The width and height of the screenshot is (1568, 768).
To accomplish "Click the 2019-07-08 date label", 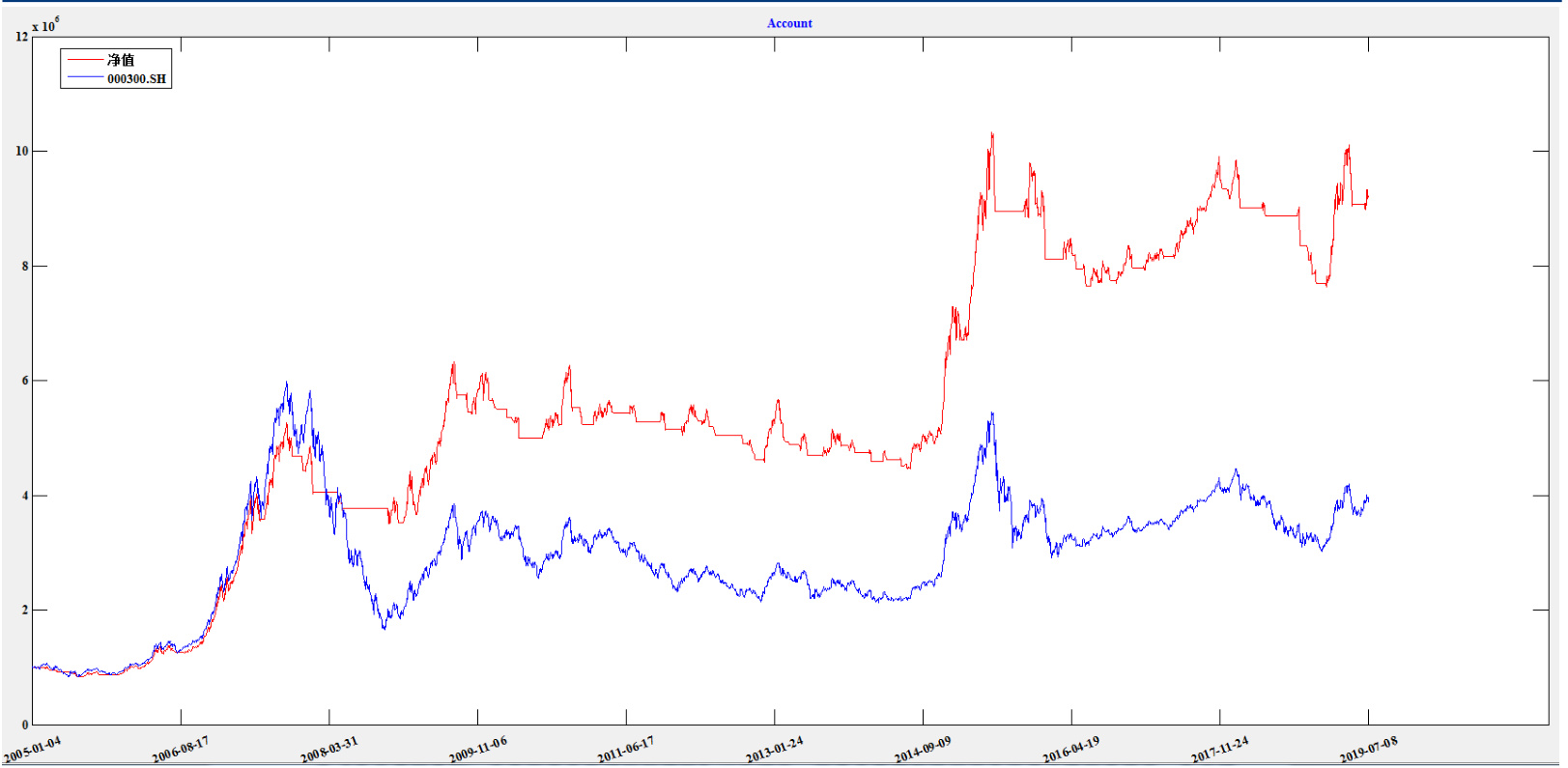I will click(x=1368, y=750).
